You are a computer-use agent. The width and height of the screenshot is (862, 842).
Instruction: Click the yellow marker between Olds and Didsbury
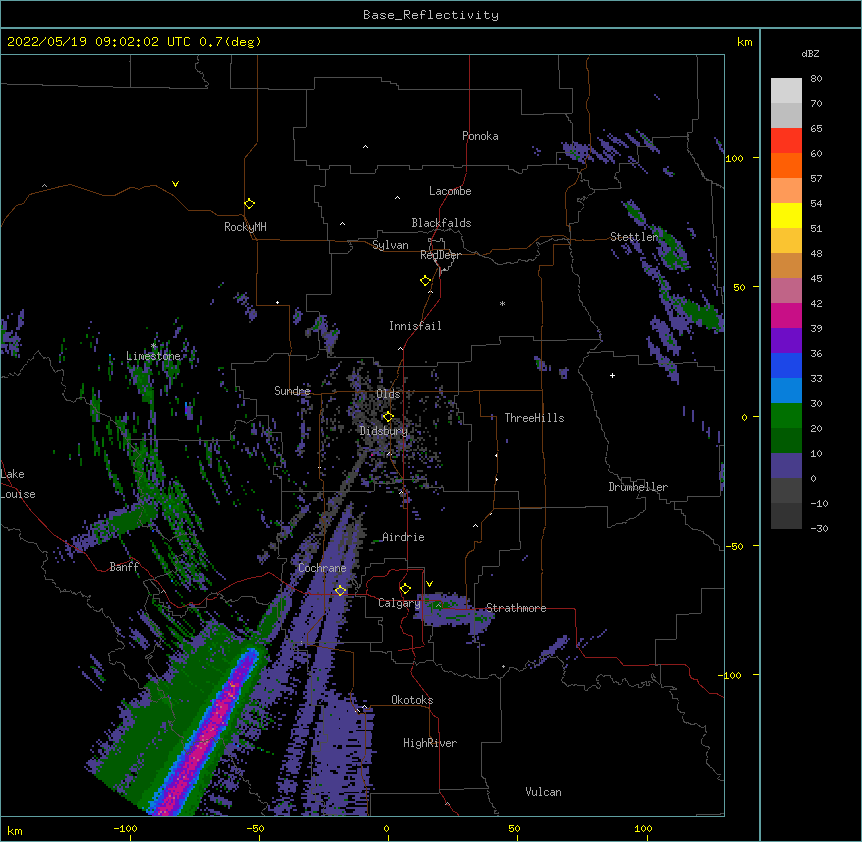pyautogui.click(x=388, y=416)
